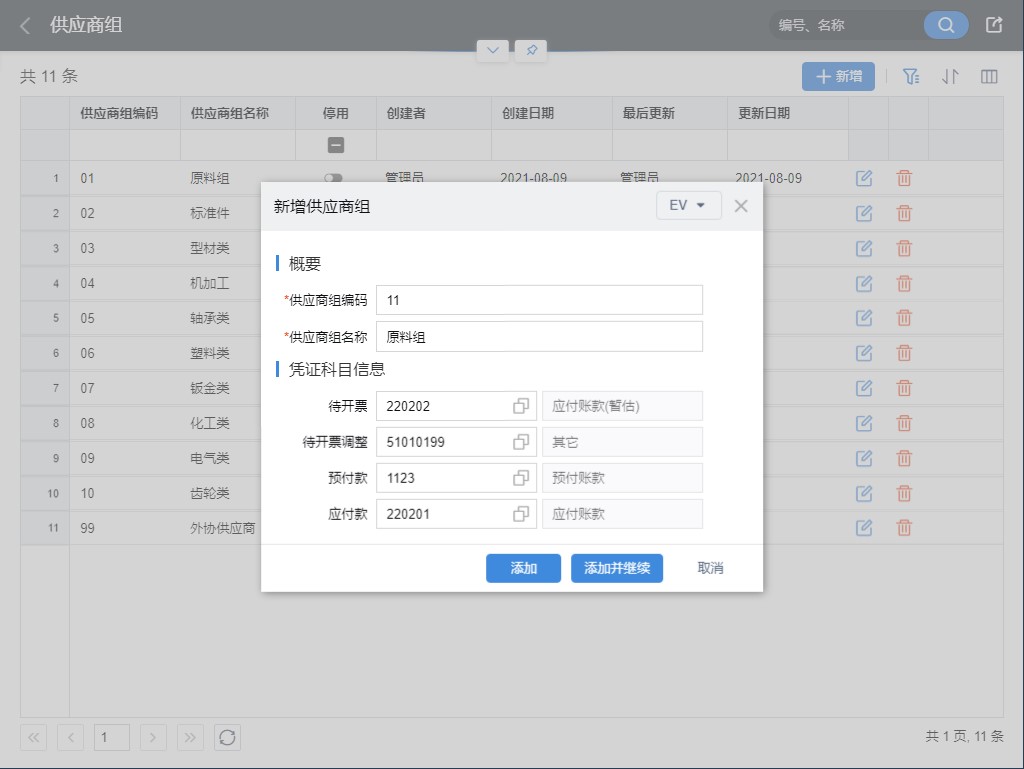Image resolution: width=1024 pixels, height=769 pixels.
Task: Click the header search box 编号、名称
Action: pos(846,25)
